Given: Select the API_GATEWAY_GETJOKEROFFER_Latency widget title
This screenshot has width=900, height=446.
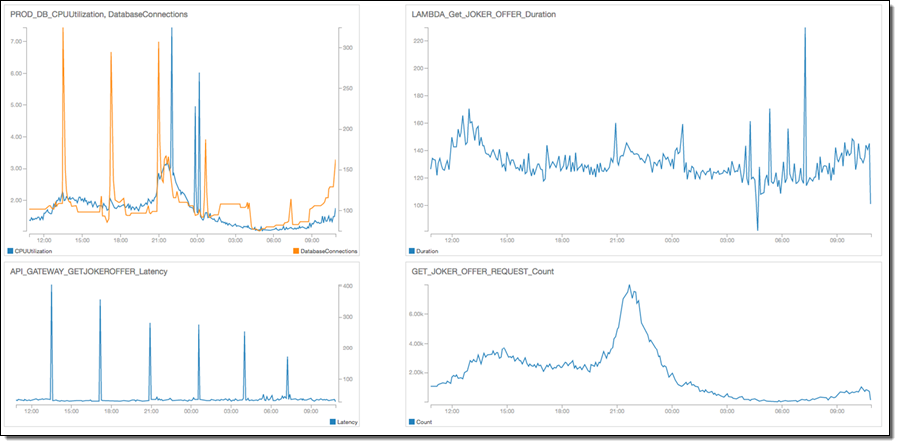Looking at the screenshot, I should point(81,270).
